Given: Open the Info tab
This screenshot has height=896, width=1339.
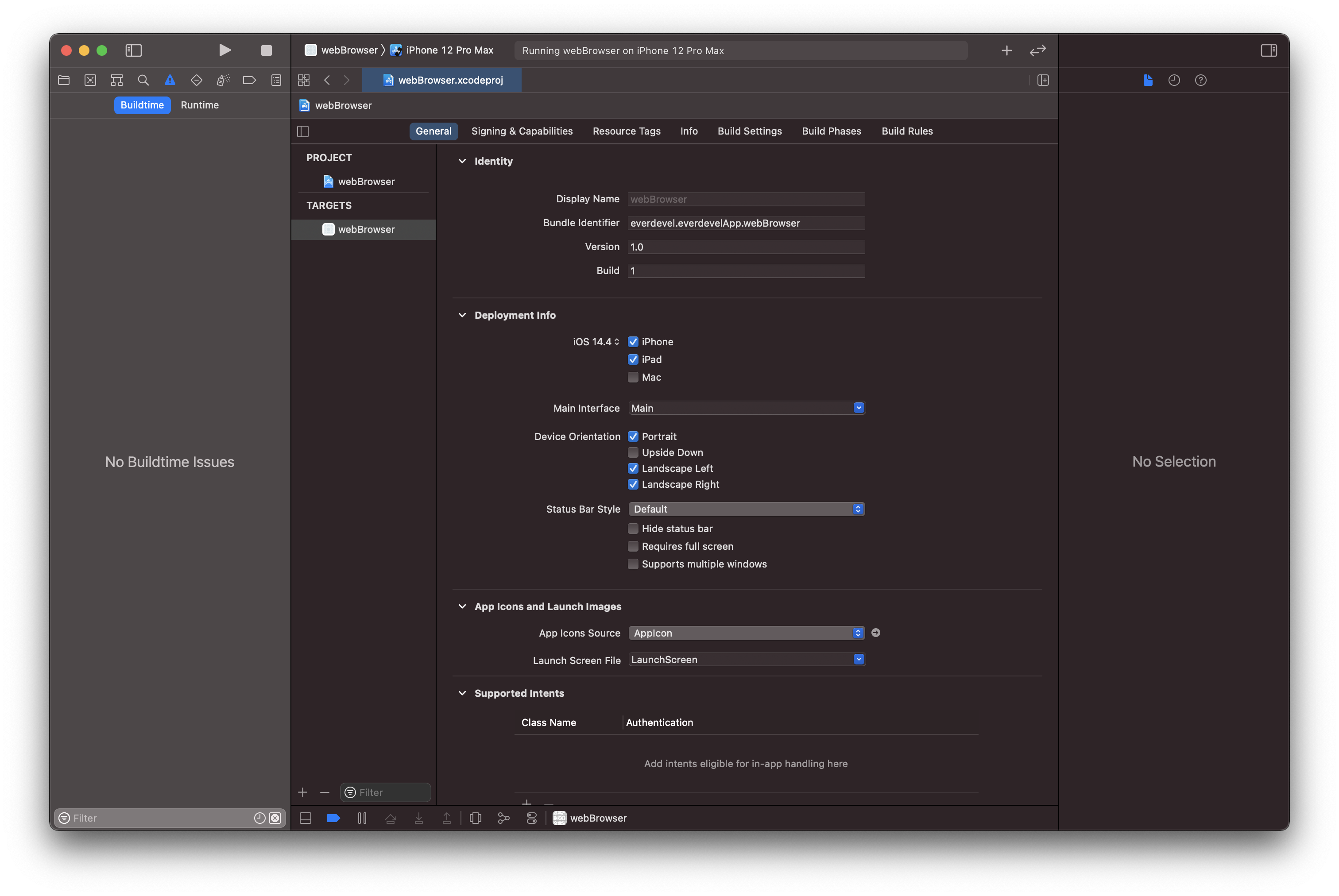Looking at the screenshot, I should coord(689,131).
